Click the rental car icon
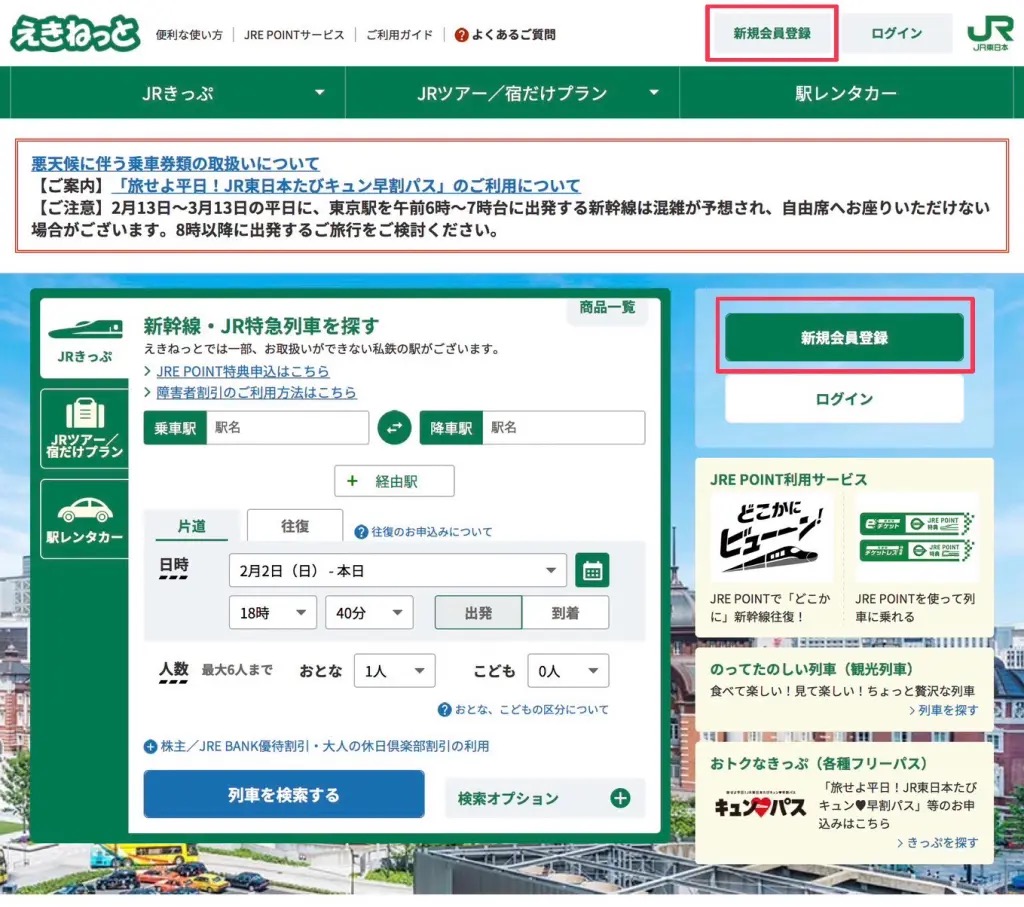1024x907 pixels. tap(85, 510)
